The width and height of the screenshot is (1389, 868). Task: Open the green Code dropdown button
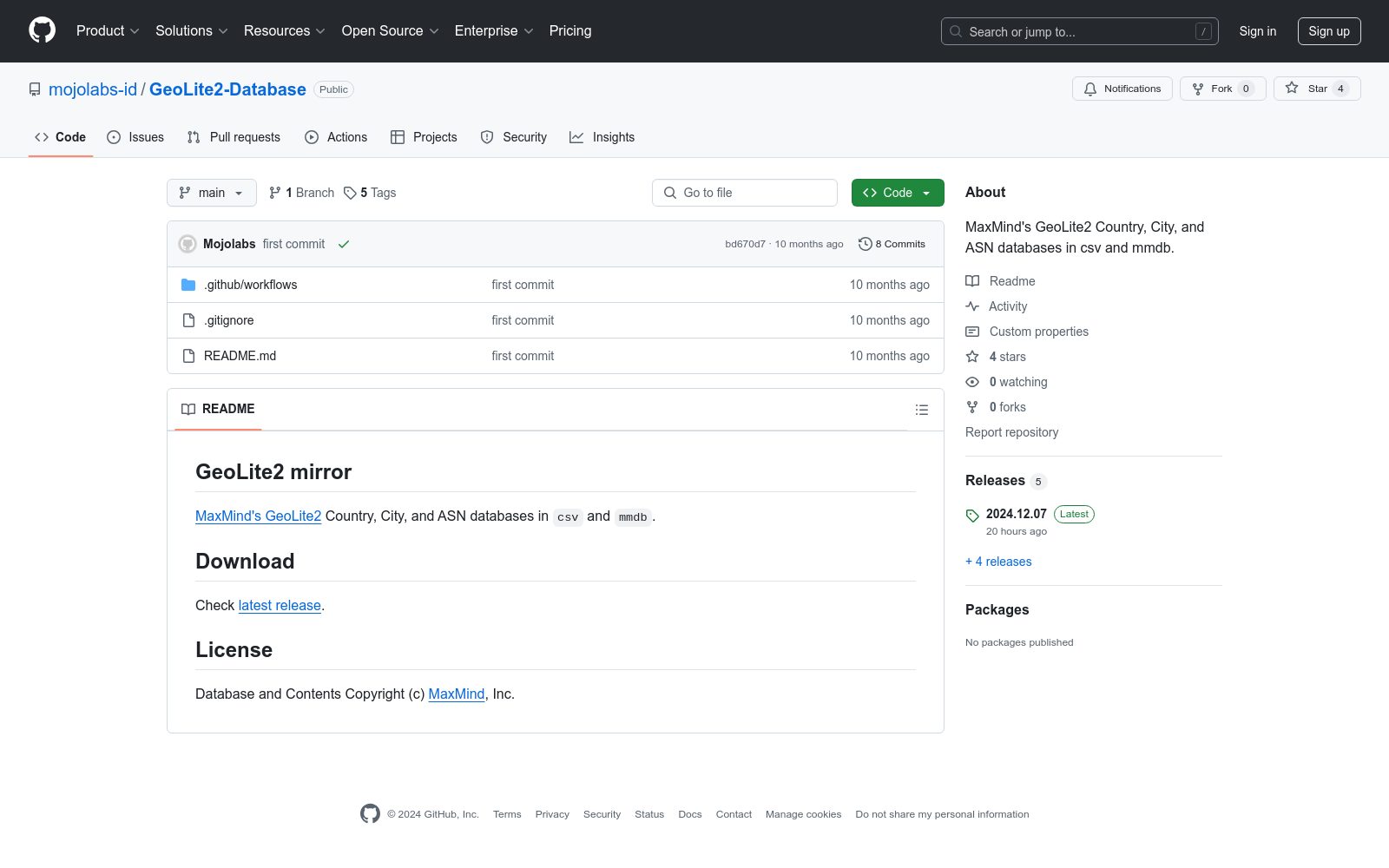tap(898, 193)
